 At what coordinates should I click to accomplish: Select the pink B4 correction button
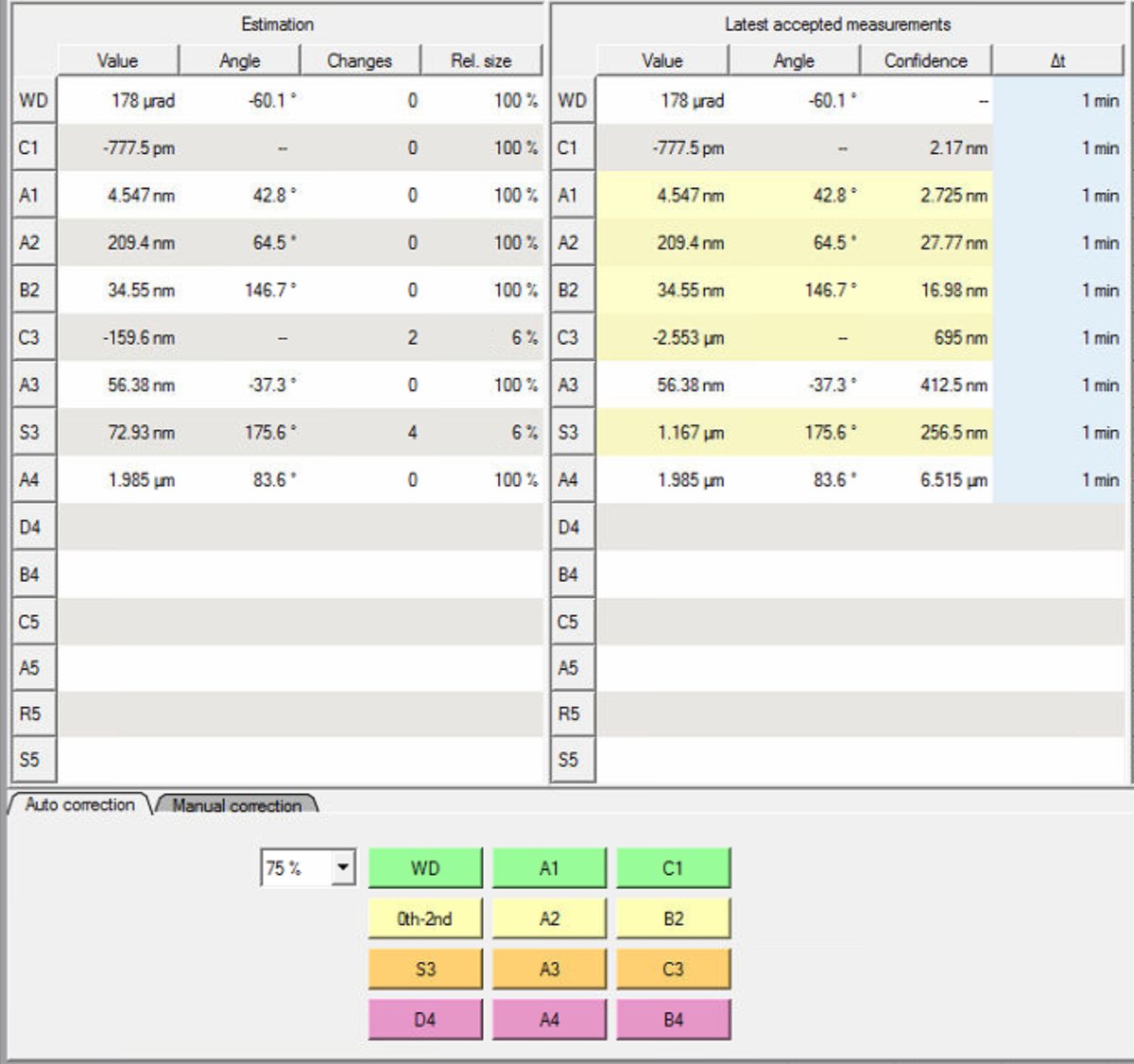[673, 1020]
